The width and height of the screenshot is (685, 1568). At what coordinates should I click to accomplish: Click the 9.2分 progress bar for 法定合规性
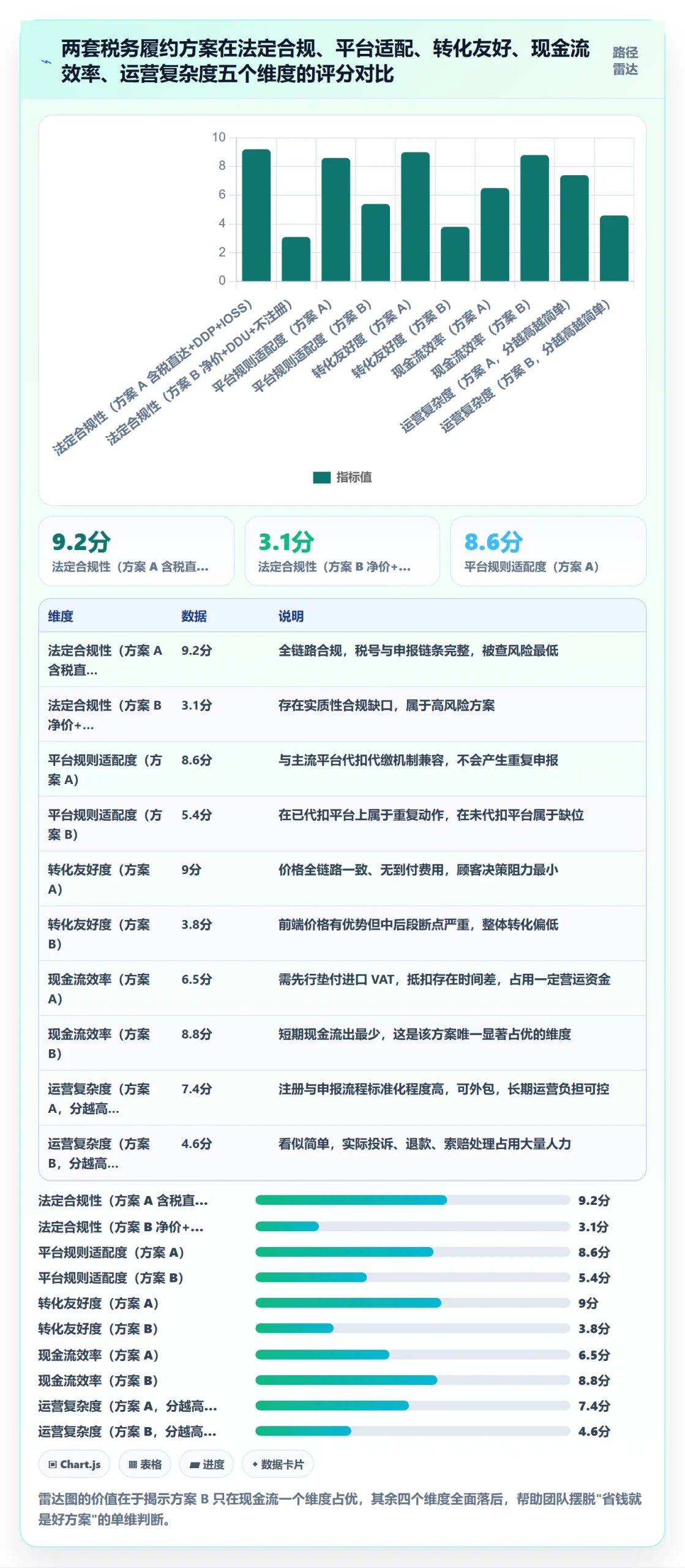413,1200
